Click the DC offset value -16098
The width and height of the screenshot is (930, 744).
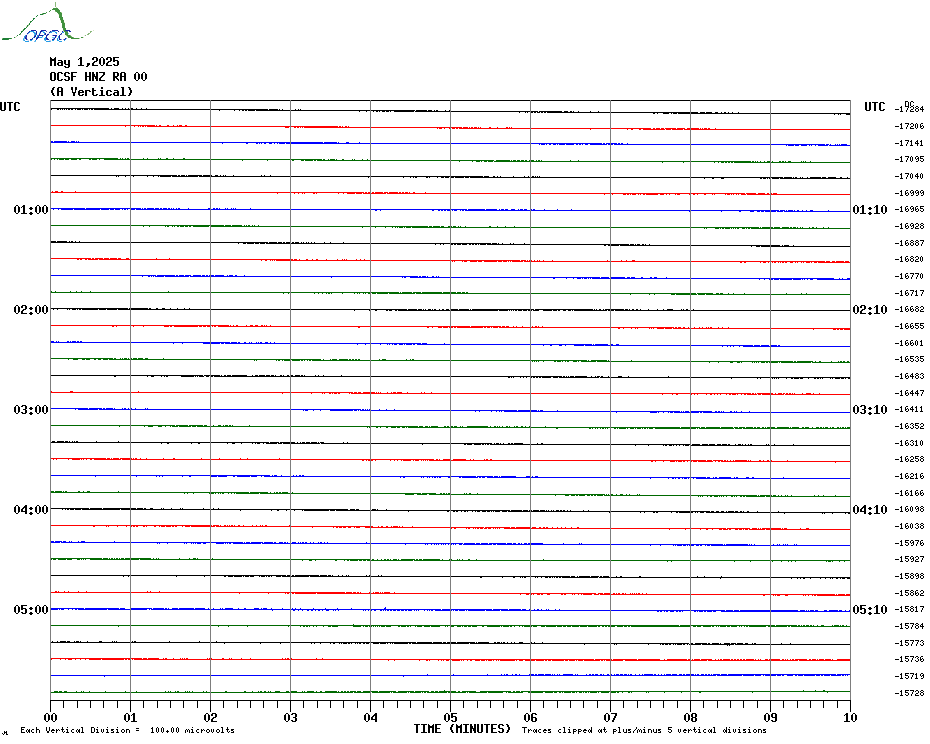pos(909,509)
